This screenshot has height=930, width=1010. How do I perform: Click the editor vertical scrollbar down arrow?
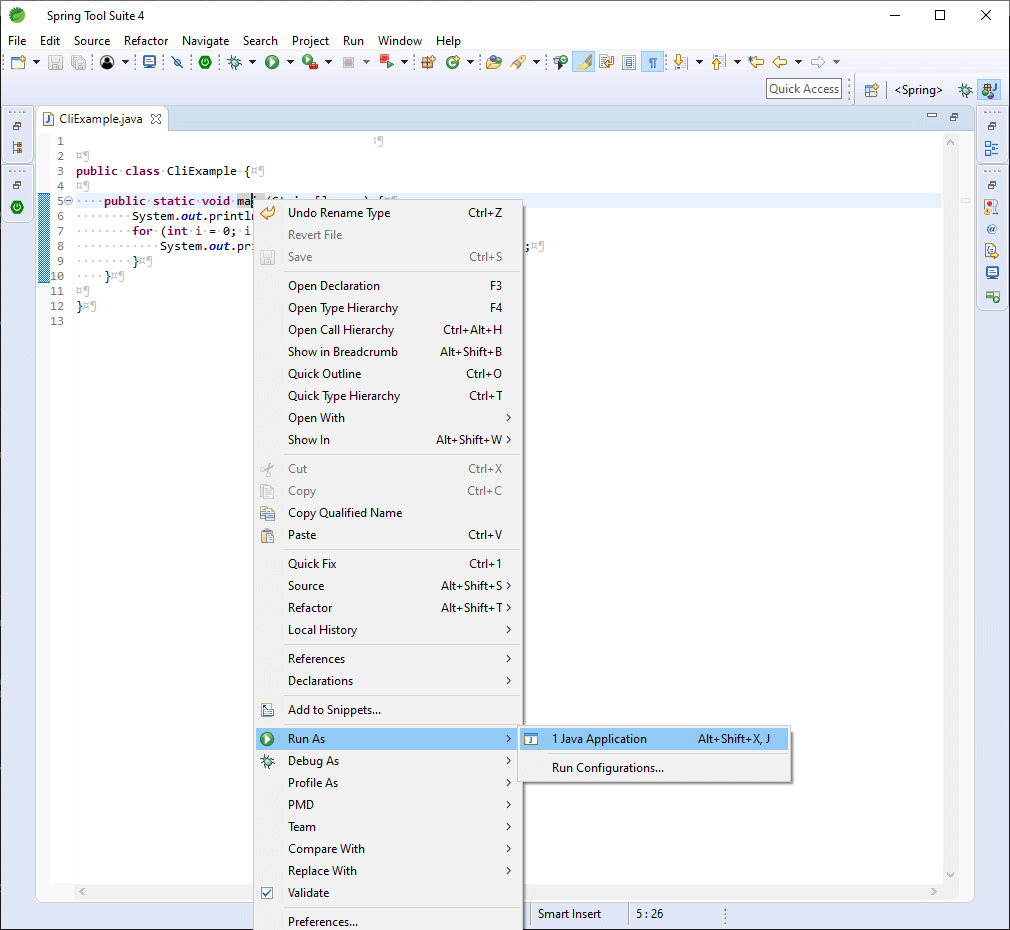click(950, 875)
